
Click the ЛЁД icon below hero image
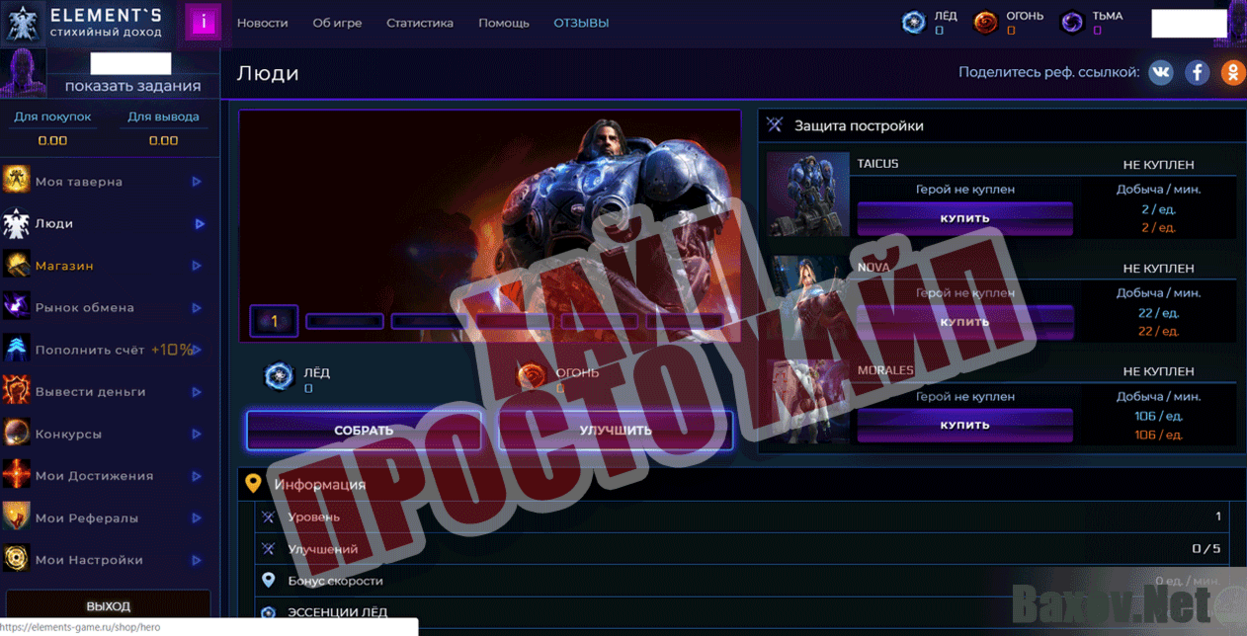(x=278, y=377)
